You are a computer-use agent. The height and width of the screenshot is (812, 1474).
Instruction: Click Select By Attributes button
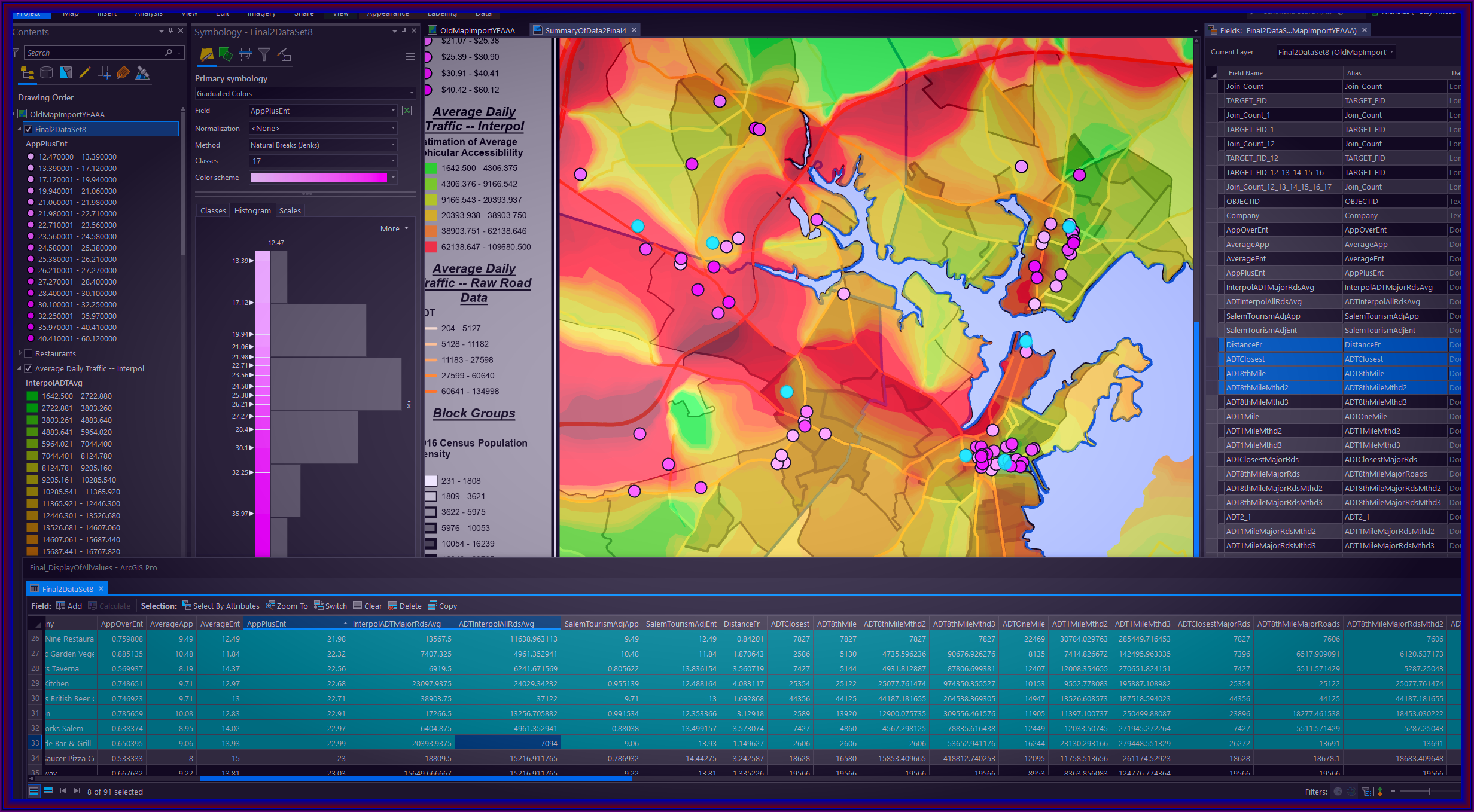[x=221, y=606]
